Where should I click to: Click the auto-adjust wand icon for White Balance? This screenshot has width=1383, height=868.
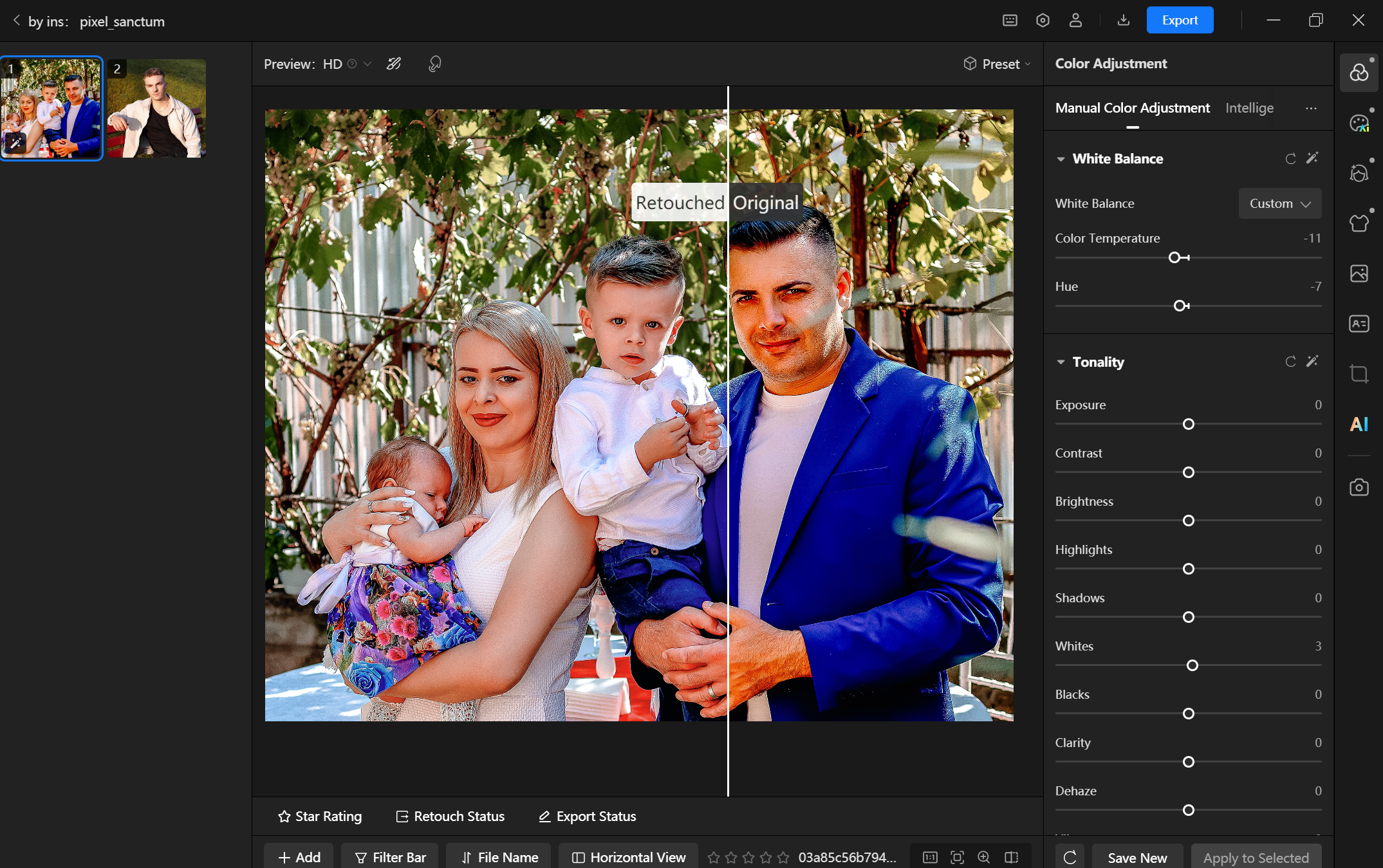tap(1312, 158)
